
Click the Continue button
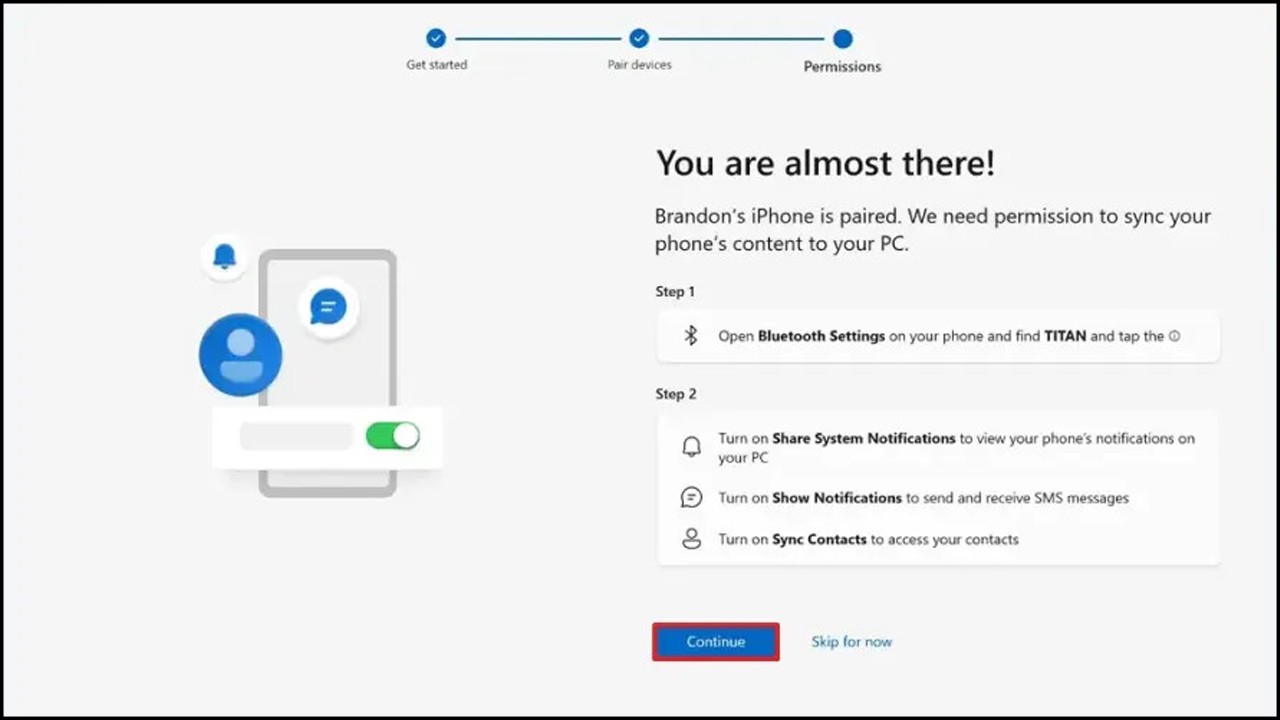click(715, 641)
